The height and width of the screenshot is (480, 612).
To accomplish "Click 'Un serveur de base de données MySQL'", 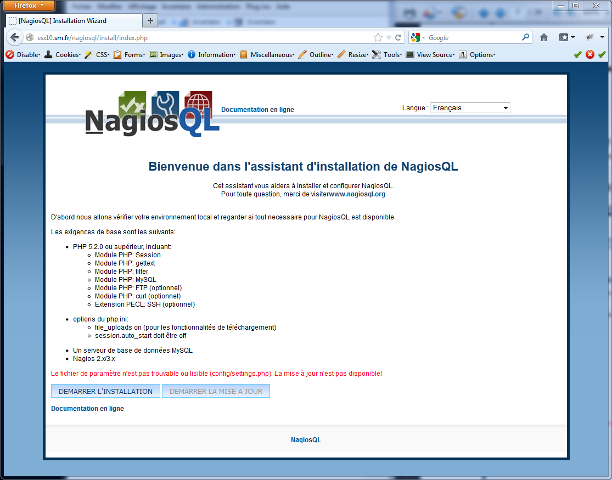I will pos(133,350).
